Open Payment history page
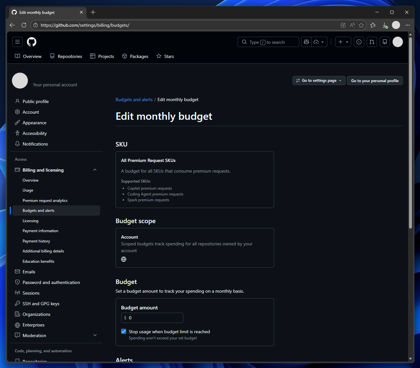This screenshot has width=420, height=368. coord(36,241)
